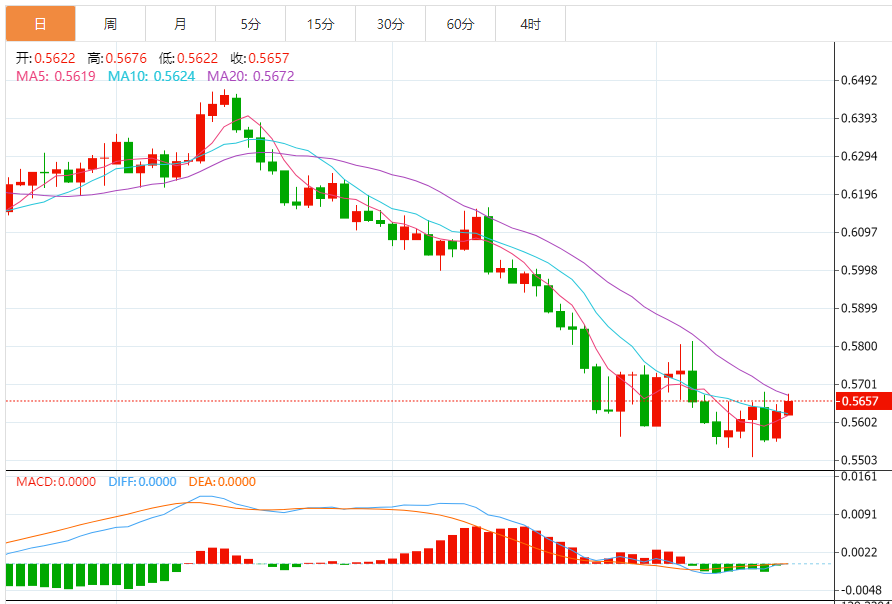892x604 pixels.
Task: Click the 0.5503 price axis label
Action: (x=860, y=460)
